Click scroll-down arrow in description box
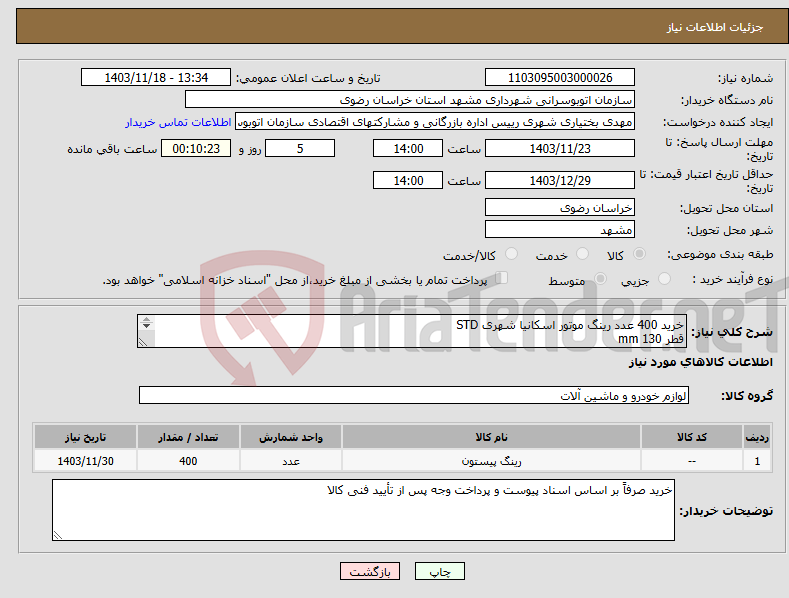The height and width of the screenshot is (598, 789). [x=146, y=326]
